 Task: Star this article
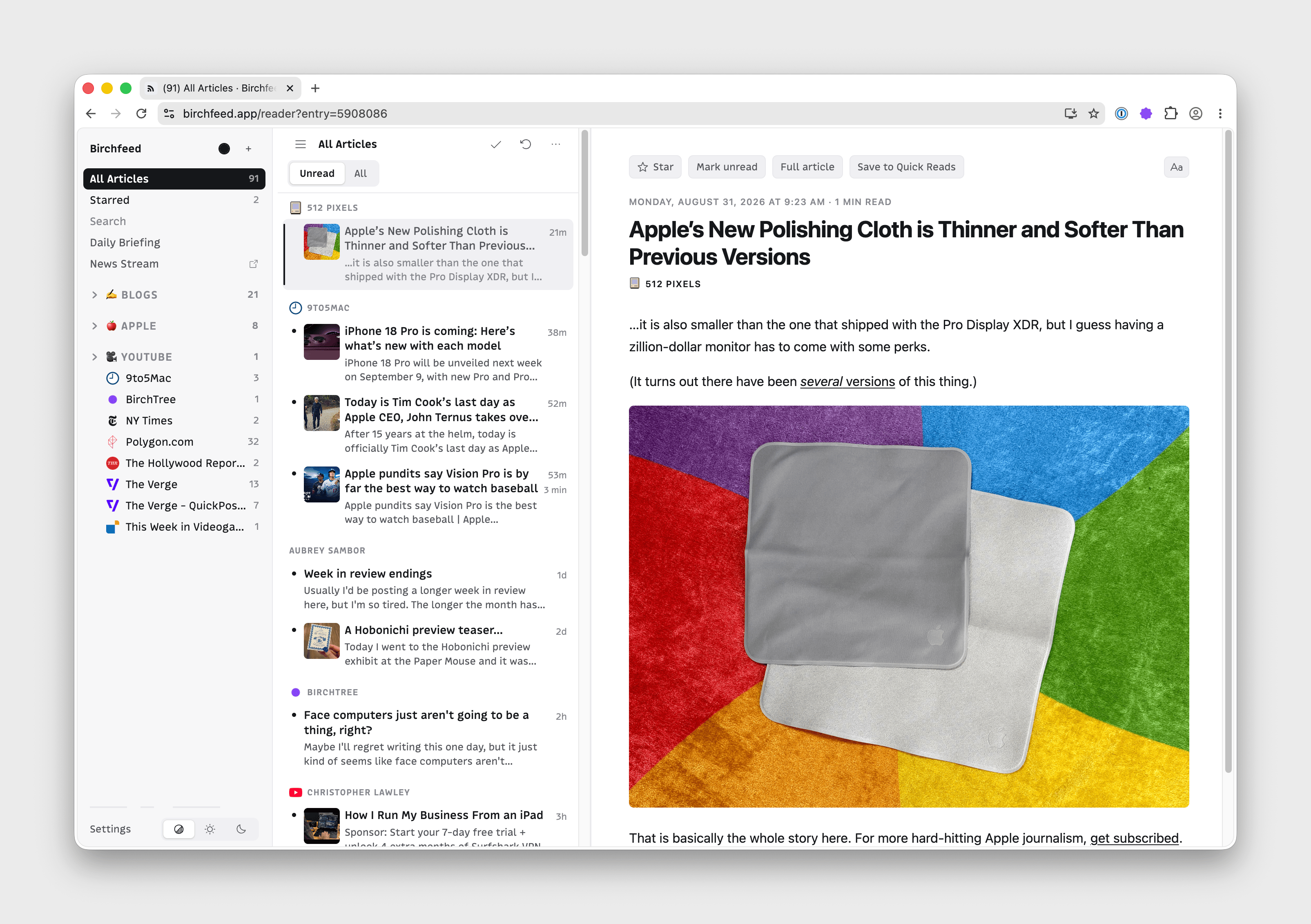(655, 167)
